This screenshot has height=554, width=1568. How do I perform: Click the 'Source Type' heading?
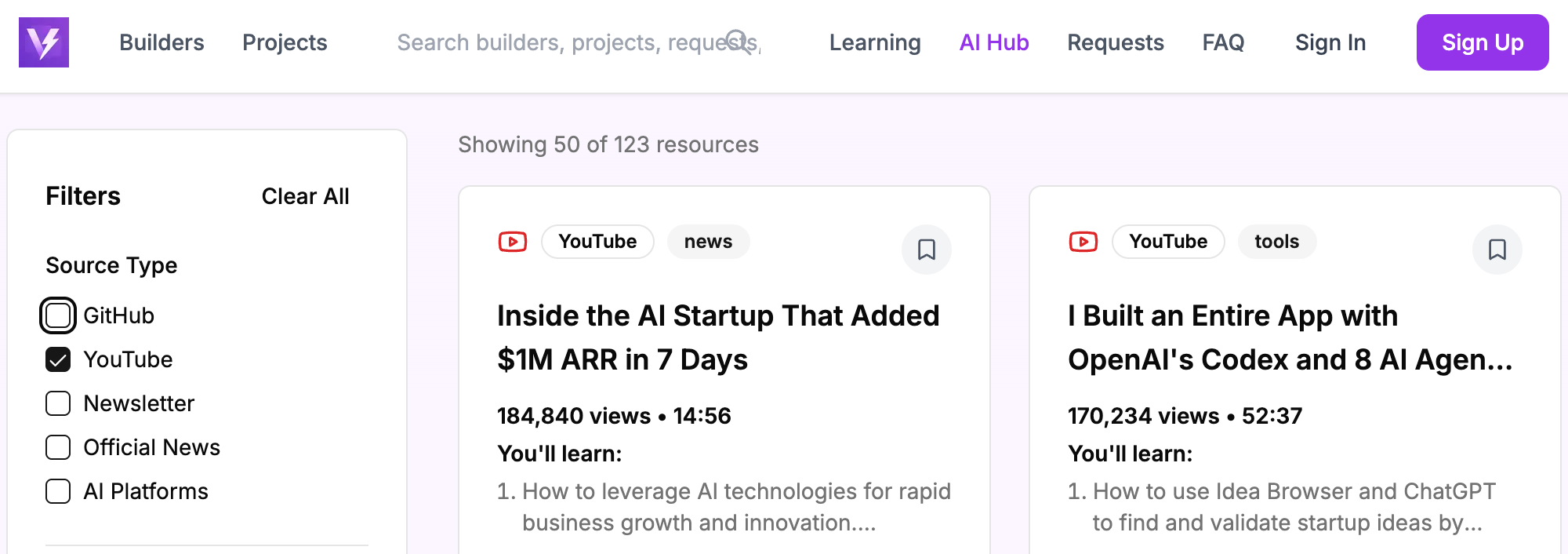111,265
